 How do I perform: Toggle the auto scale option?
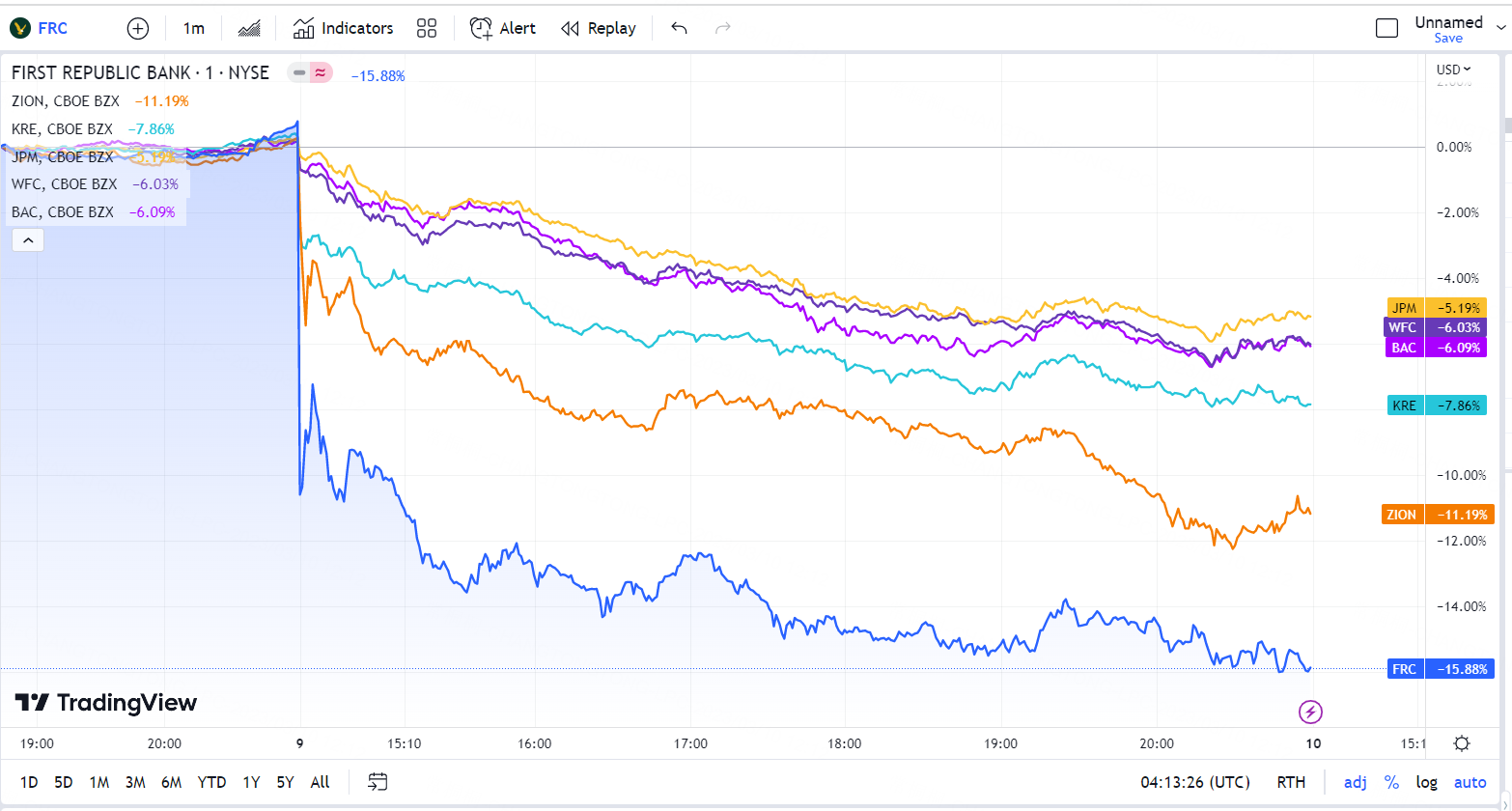(x=1470, y=782)
